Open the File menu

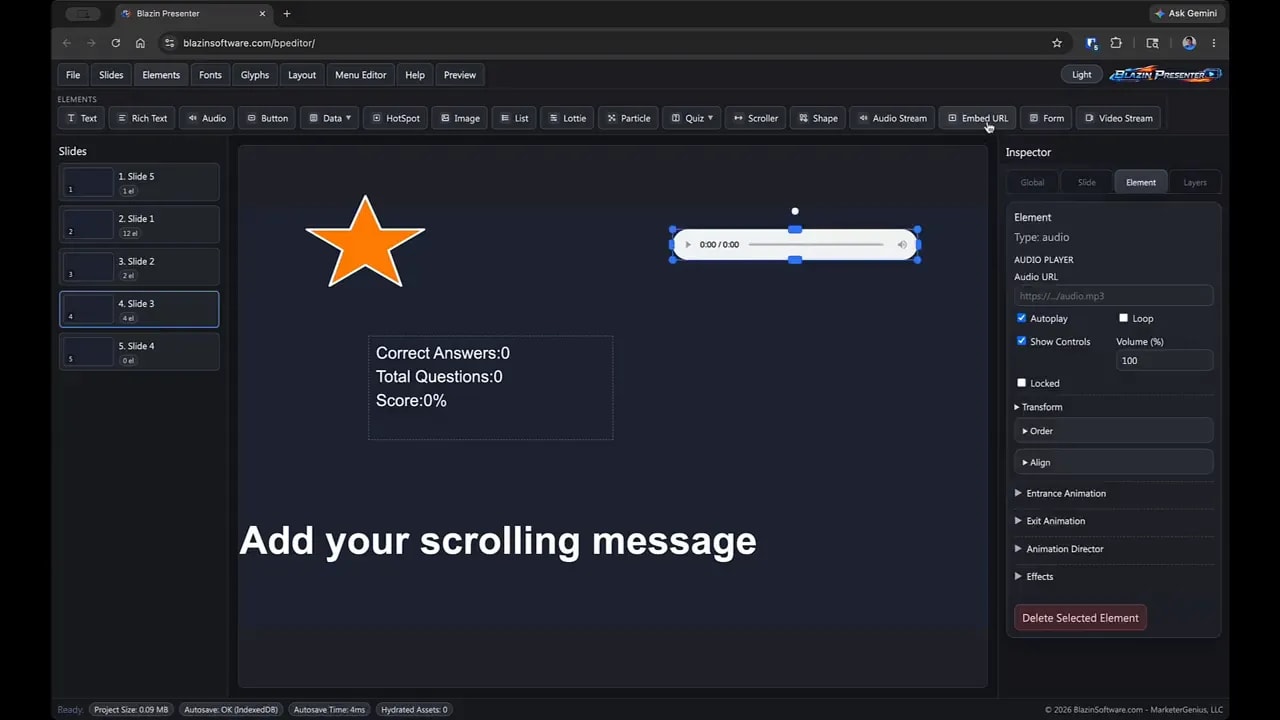coord(73,75)
